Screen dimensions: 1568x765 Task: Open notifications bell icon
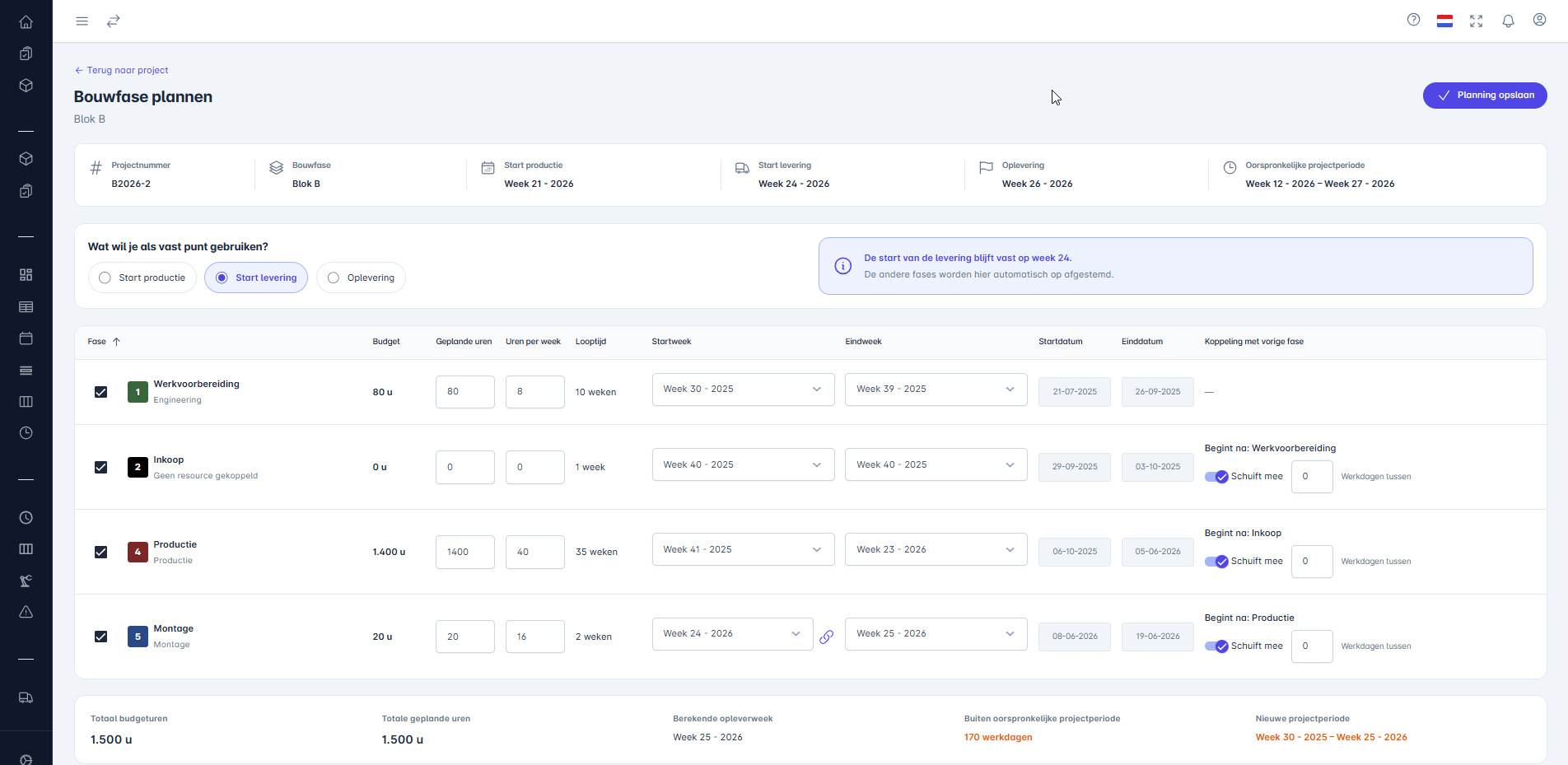1508,21
